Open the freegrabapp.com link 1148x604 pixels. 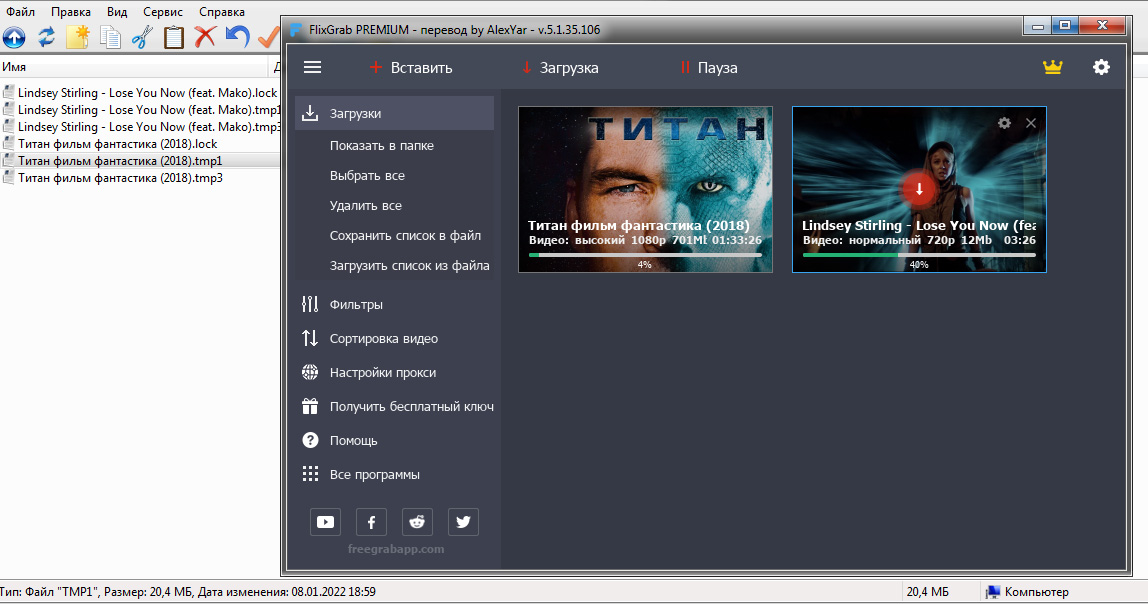(396, 549)
